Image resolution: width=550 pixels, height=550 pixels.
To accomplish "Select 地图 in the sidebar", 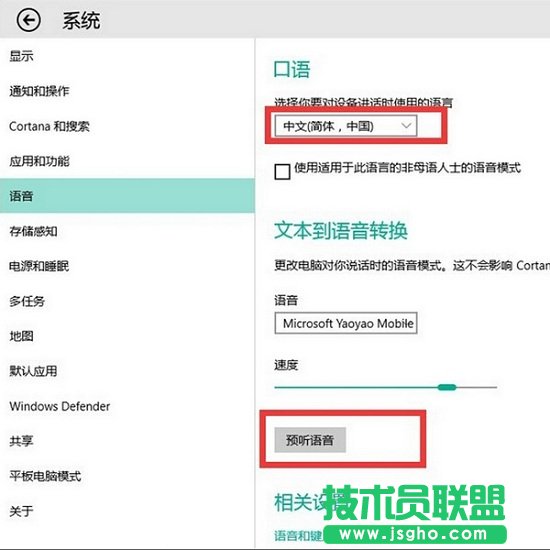I will click(21, 336).
